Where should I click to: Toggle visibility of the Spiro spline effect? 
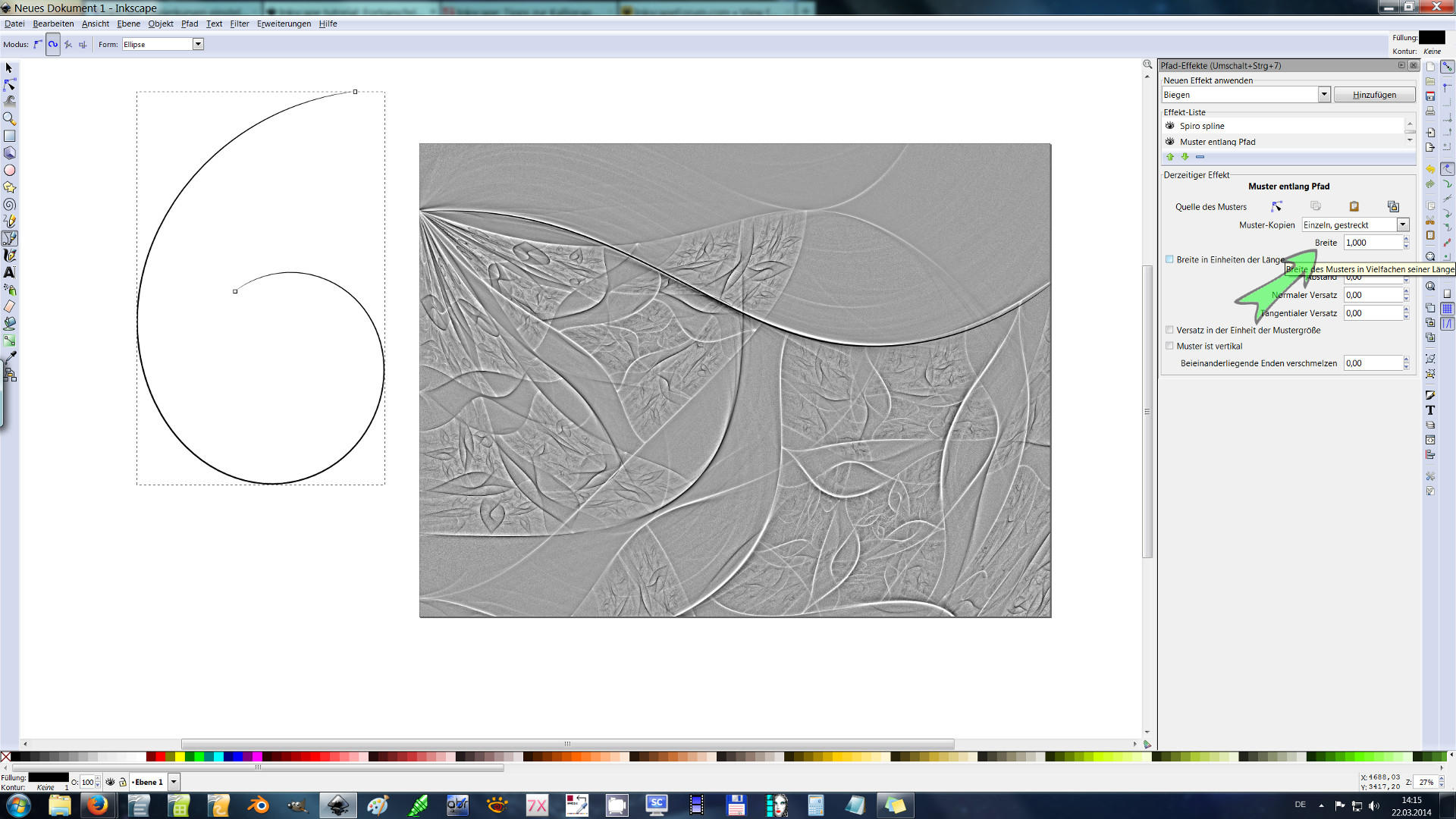1170,126
